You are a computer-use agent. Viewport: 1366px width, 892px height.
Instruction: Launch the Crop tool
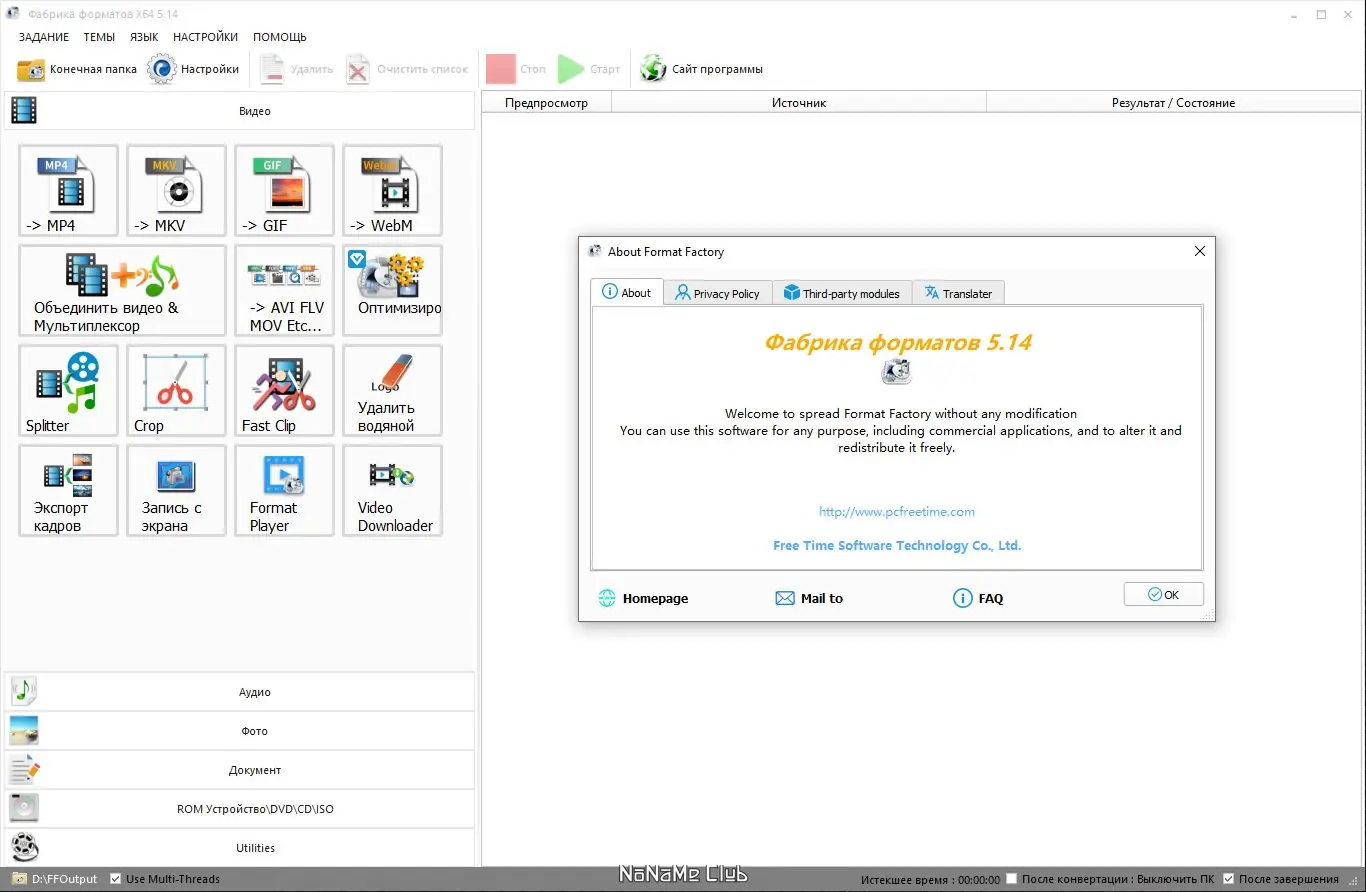point(176,391)
